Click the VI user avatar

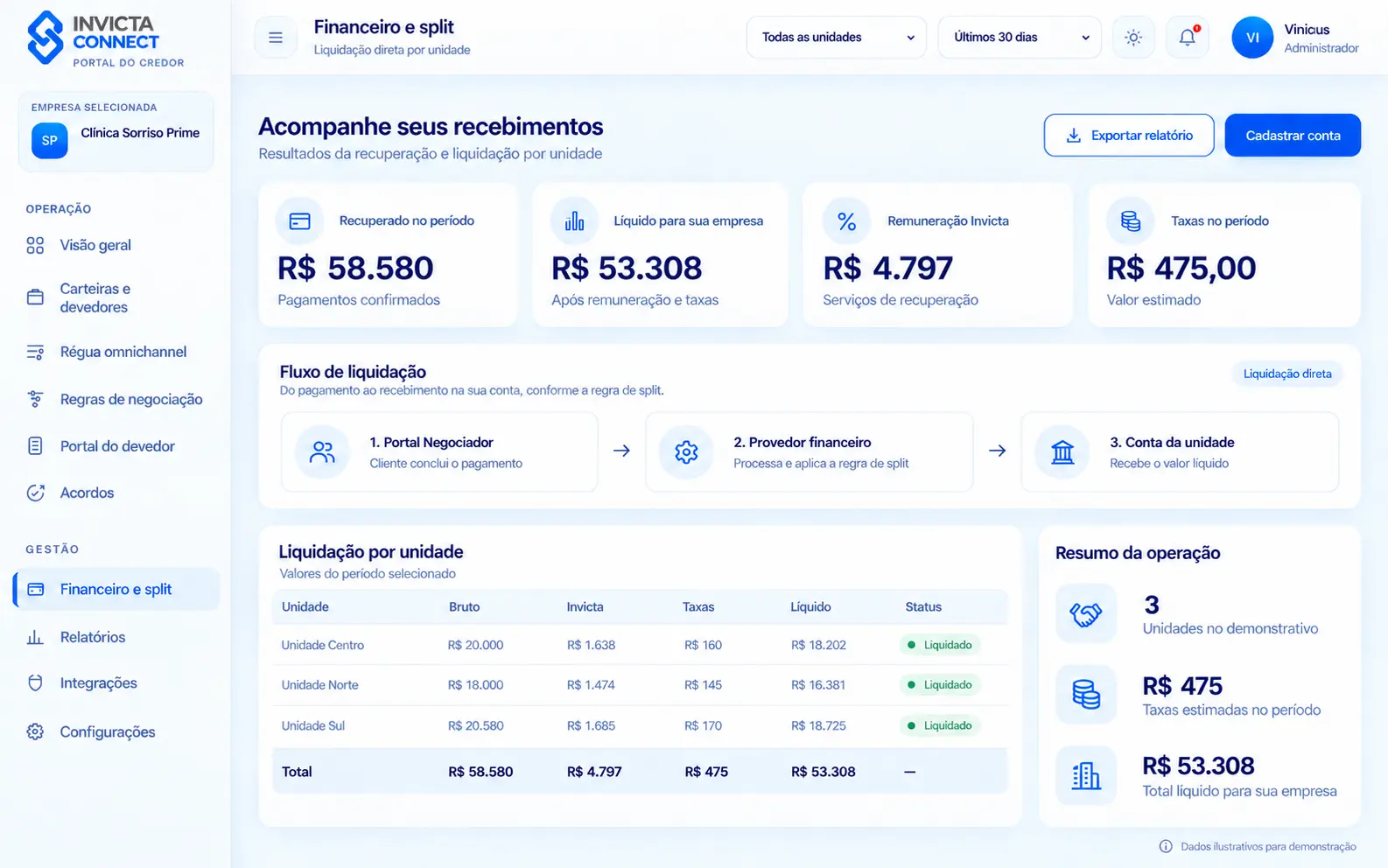coord(1252,38)
